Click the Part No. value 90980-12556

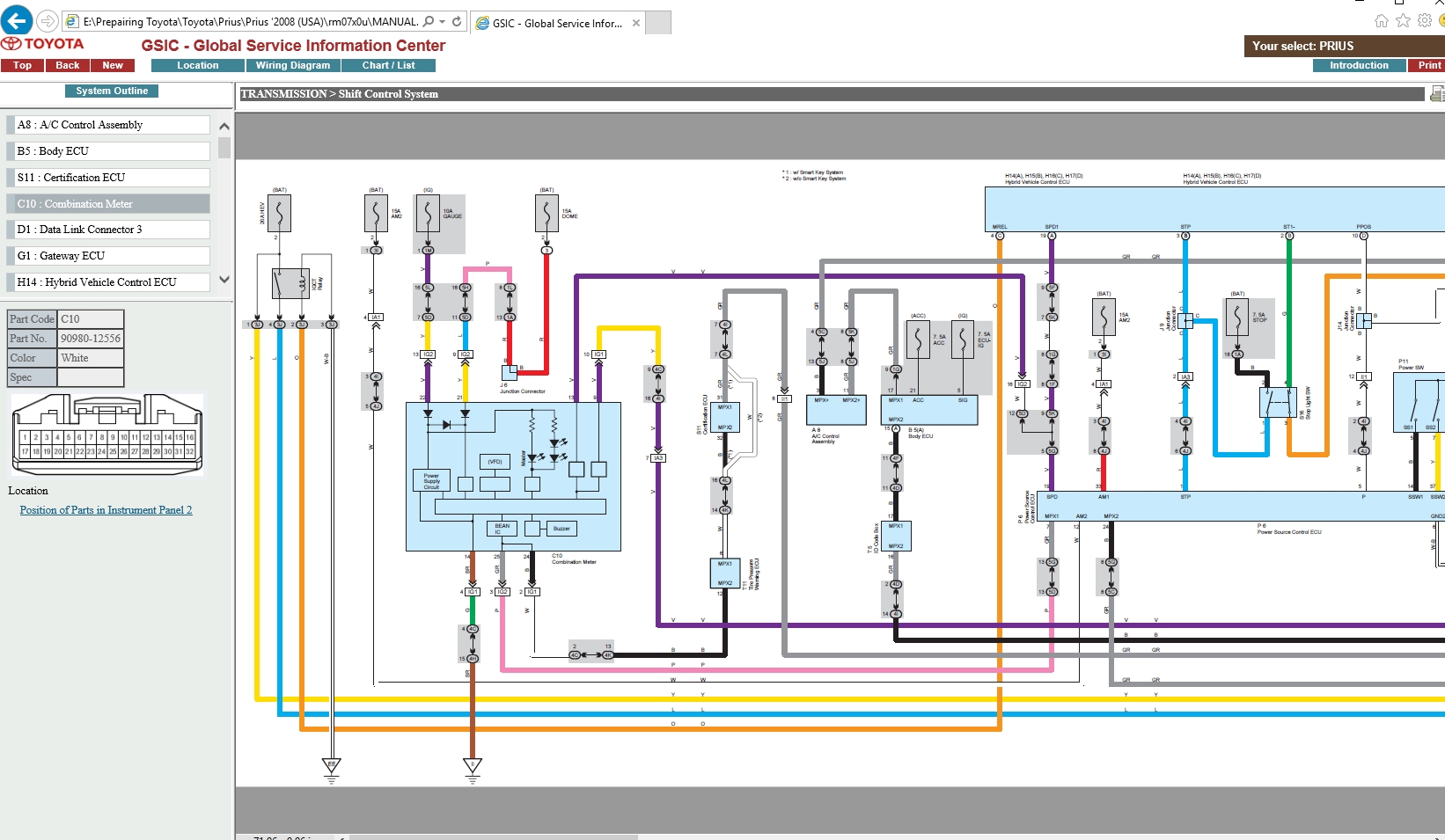click(x=91, y=339)
